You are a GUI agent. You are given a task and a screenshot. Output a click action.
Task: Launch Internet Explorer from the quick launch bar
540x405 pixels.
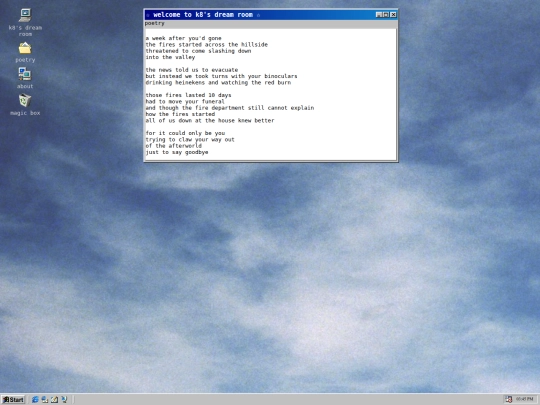[x=35, y=399]
